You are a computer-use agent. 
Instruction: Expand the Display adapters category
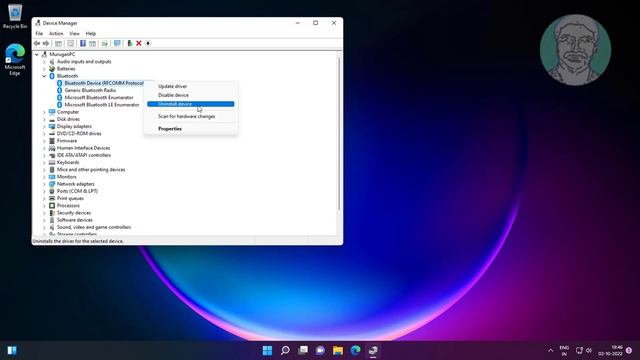[44, 127]
